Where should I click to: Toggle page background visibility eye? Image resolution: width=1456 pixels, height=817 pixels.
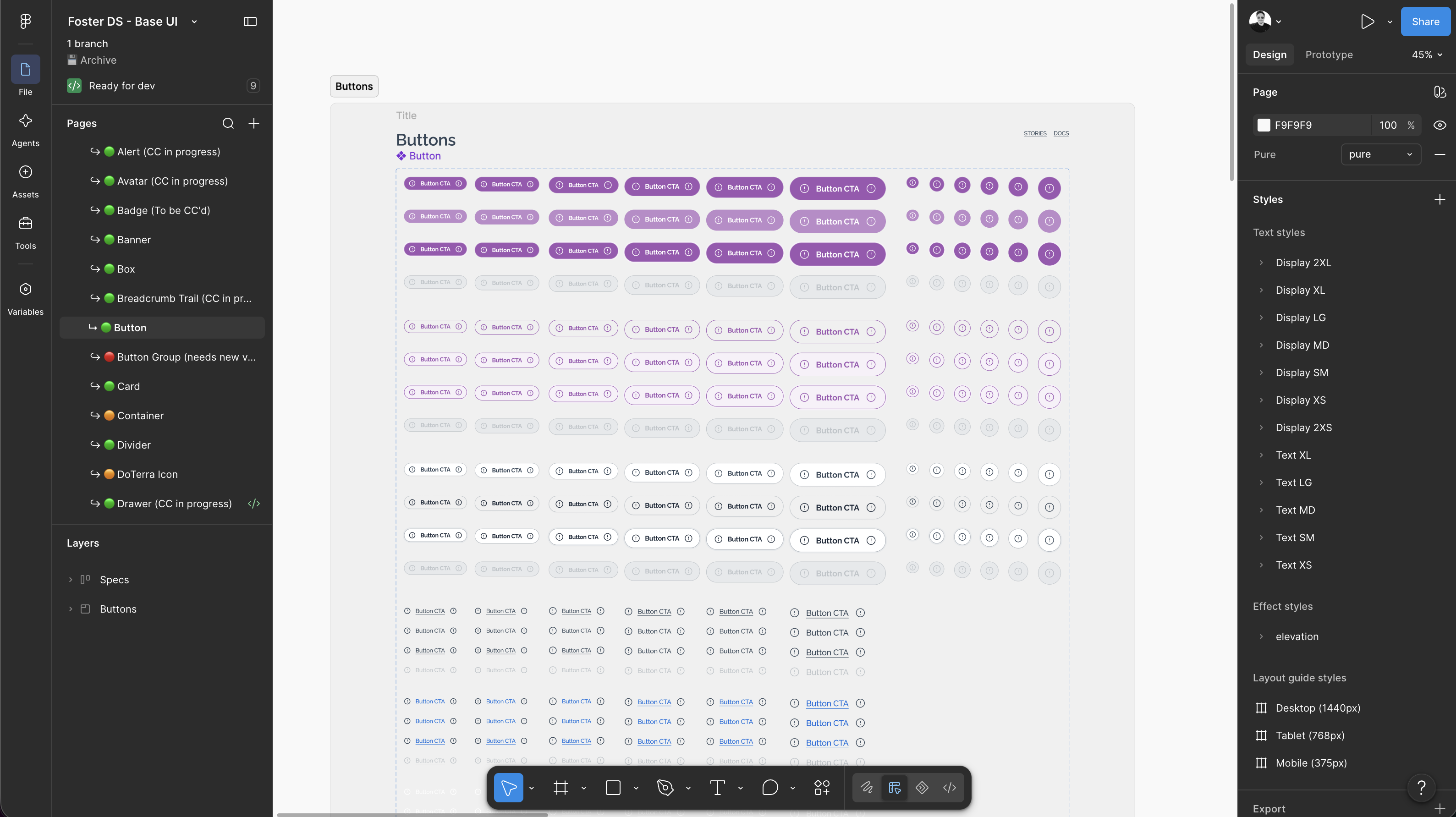[1440, 125]
